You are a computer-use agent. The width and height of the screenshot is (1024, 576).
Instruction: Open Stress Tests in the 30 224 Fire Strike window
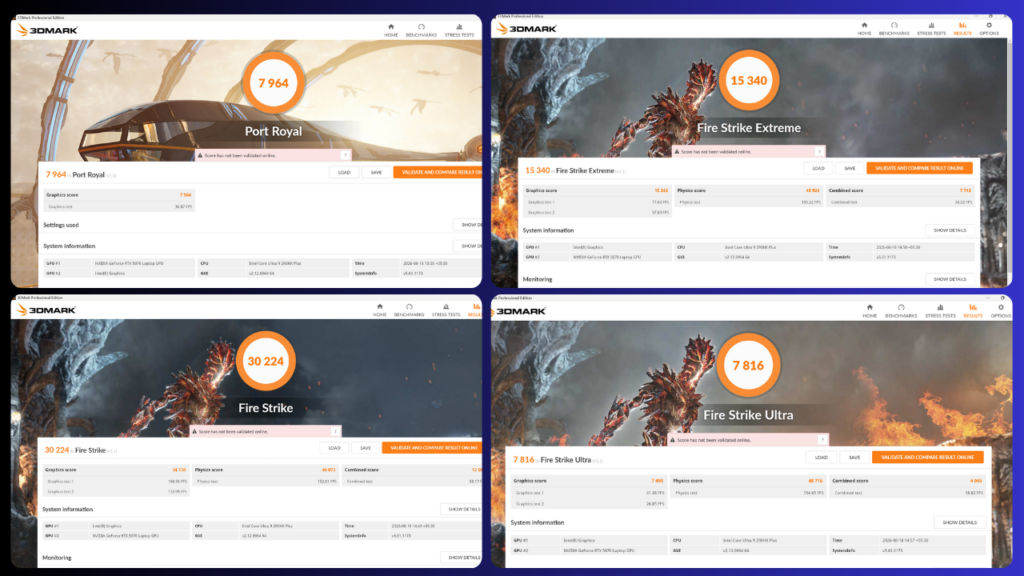(446, 310)
